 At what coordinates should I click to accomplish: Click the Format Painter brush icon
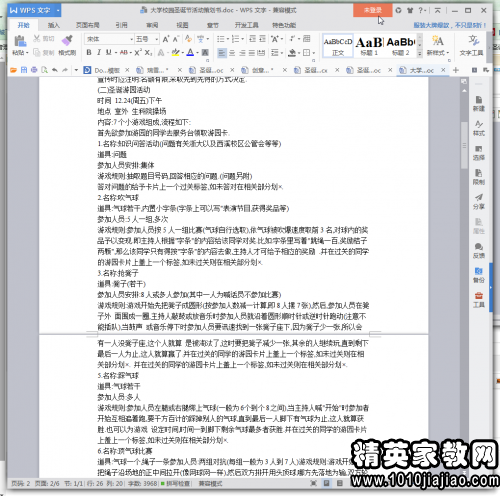[67, 41]
